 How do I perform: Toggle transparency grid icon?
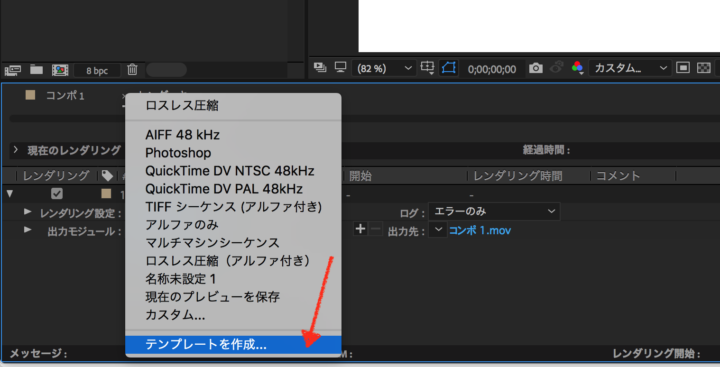703,68
